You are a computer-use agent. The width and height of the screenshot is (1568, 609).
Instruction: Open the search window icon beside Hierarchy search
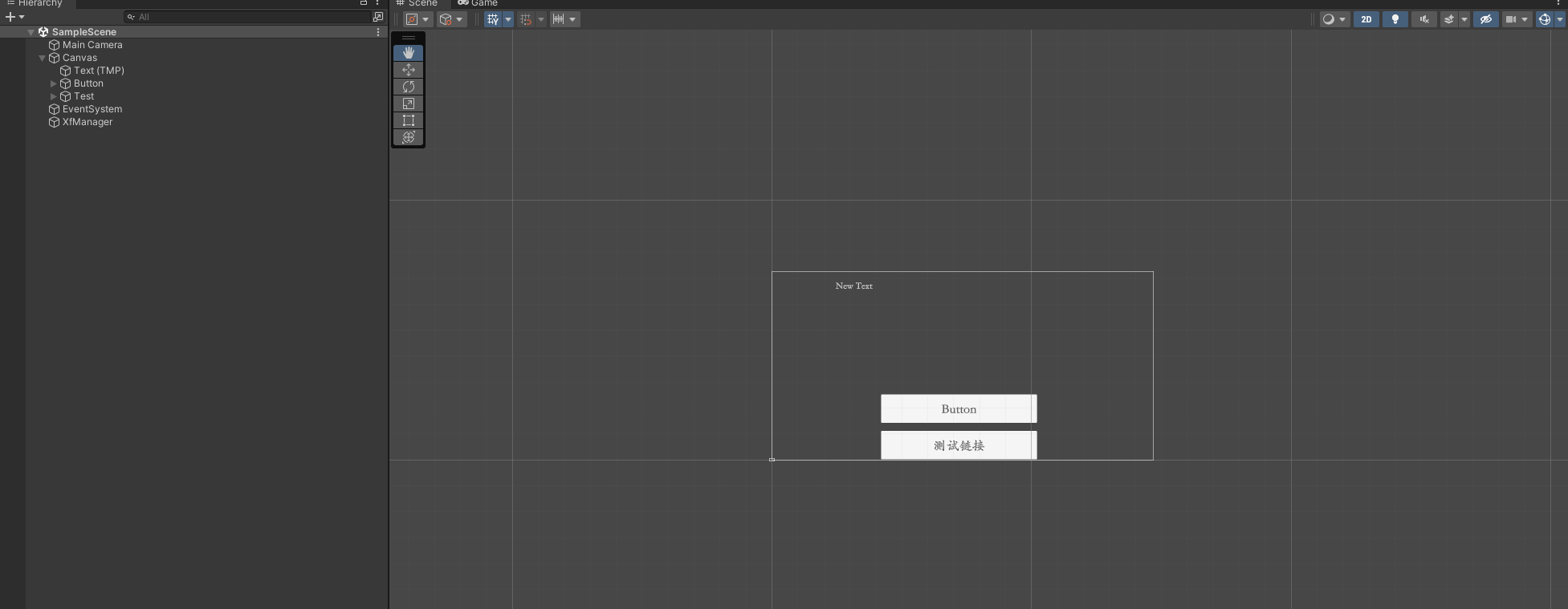378,17
